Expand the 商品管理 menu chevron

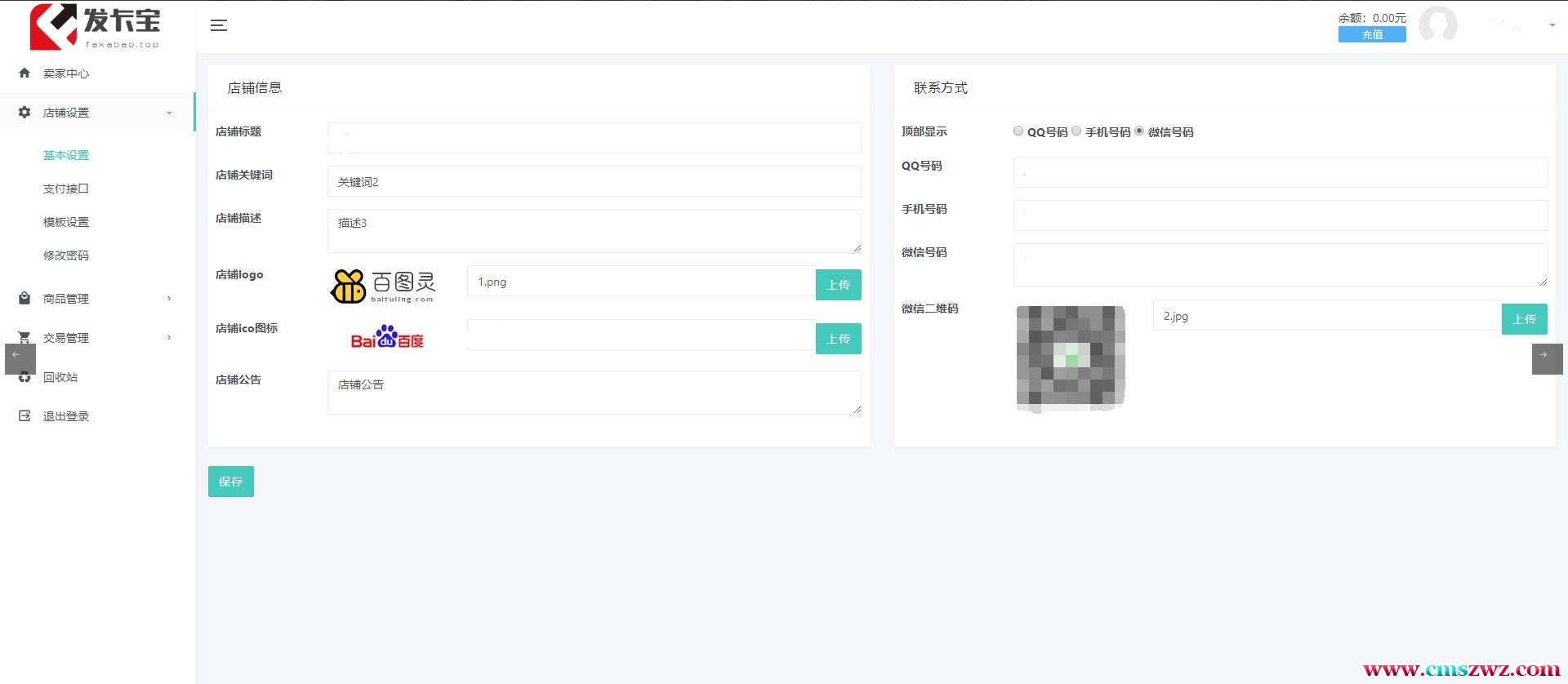click(169, 299)
